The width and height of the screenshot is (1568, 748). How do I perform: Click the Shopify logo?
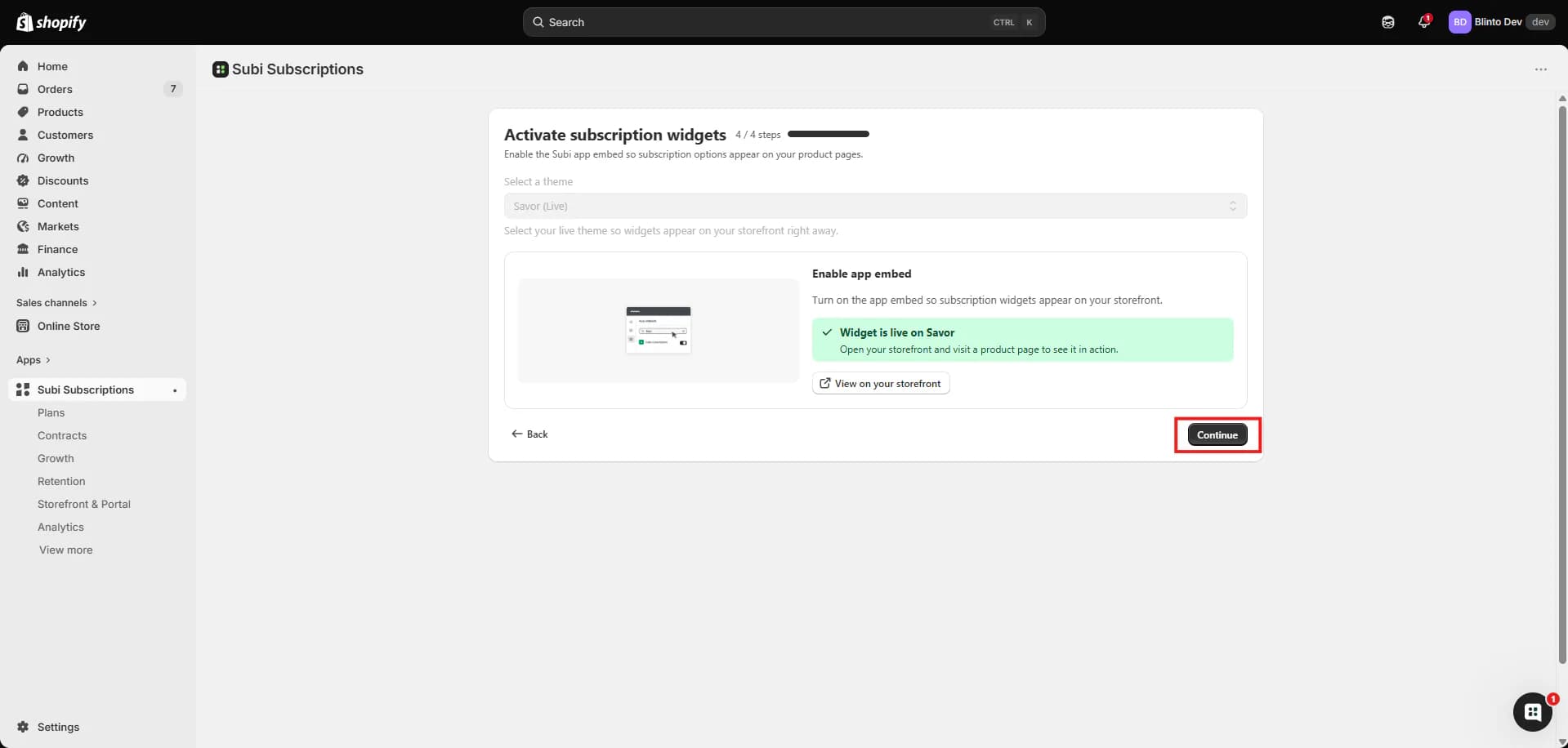pos(51,22)
